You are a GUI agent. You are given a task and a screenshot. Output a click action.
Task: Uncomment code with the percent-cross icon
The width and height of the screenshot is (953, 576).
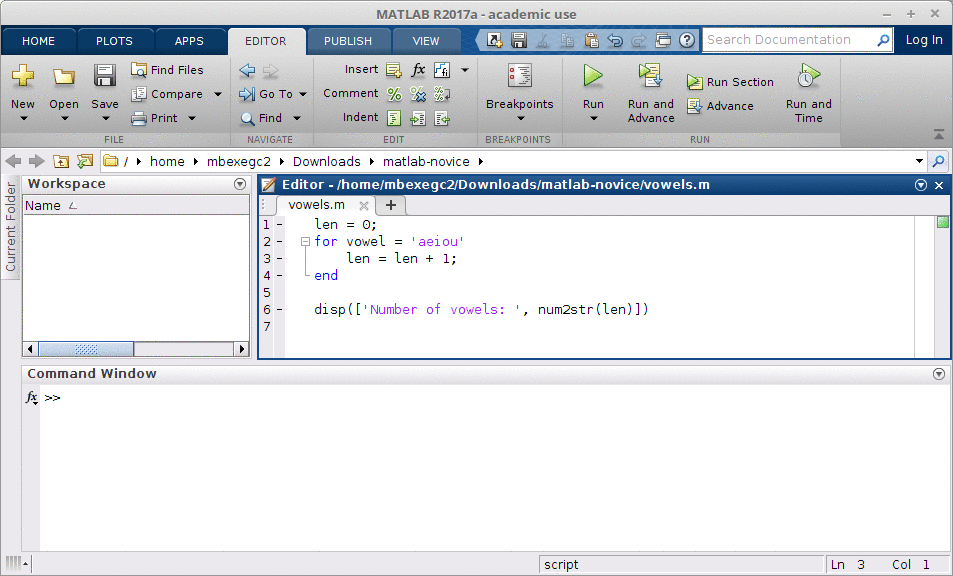(x=417, y=93)
